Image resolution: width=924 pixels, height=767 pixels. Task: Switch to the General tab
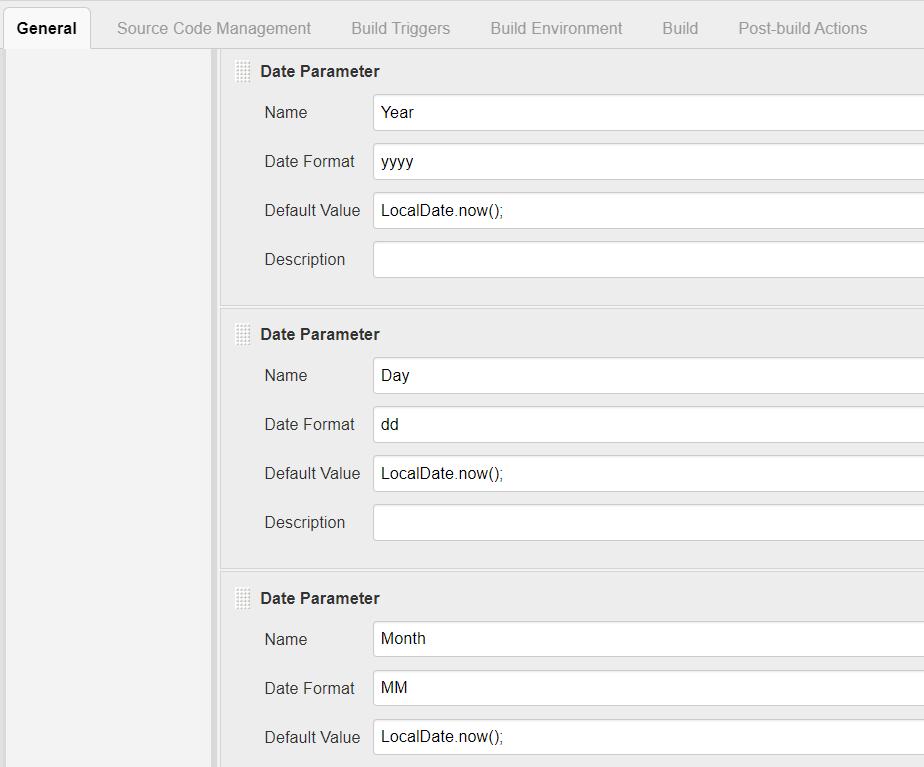[47, 28]
